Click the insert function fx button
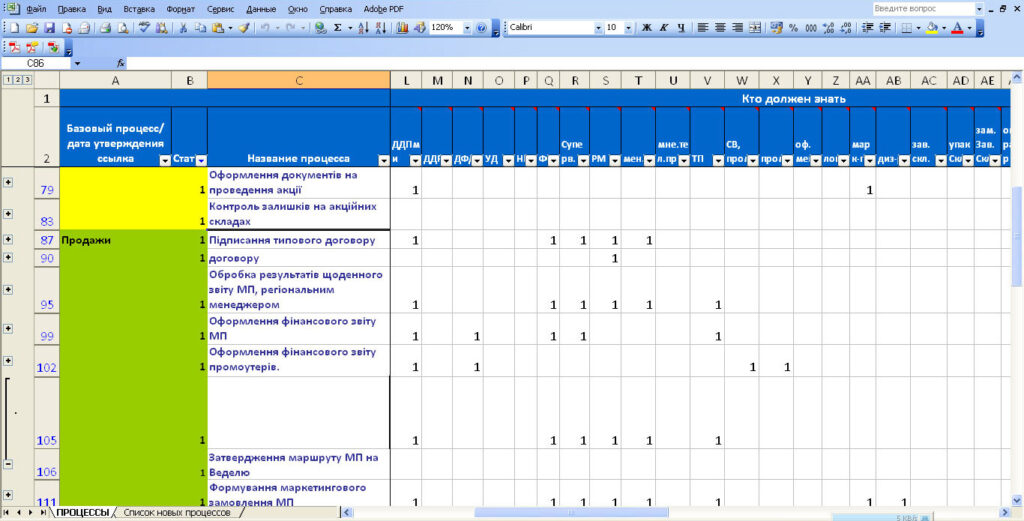This screenshot has height=521, width=1024. pyautogui.click(x=120, y=63)
